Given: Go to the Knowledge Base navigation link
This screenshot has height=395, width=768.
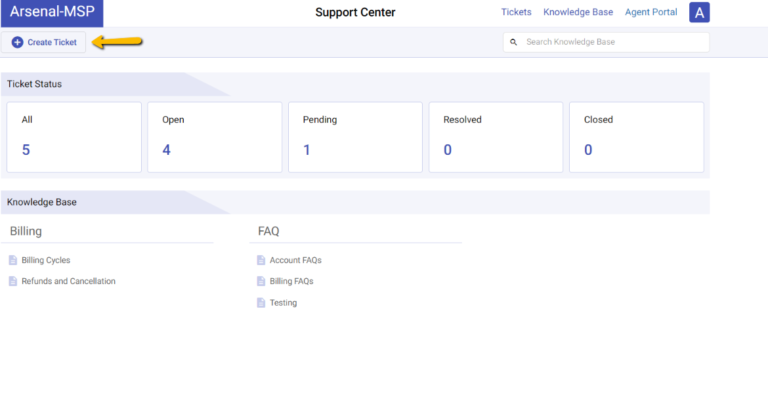Looking at the screenshot, I should tap(578, 12).
